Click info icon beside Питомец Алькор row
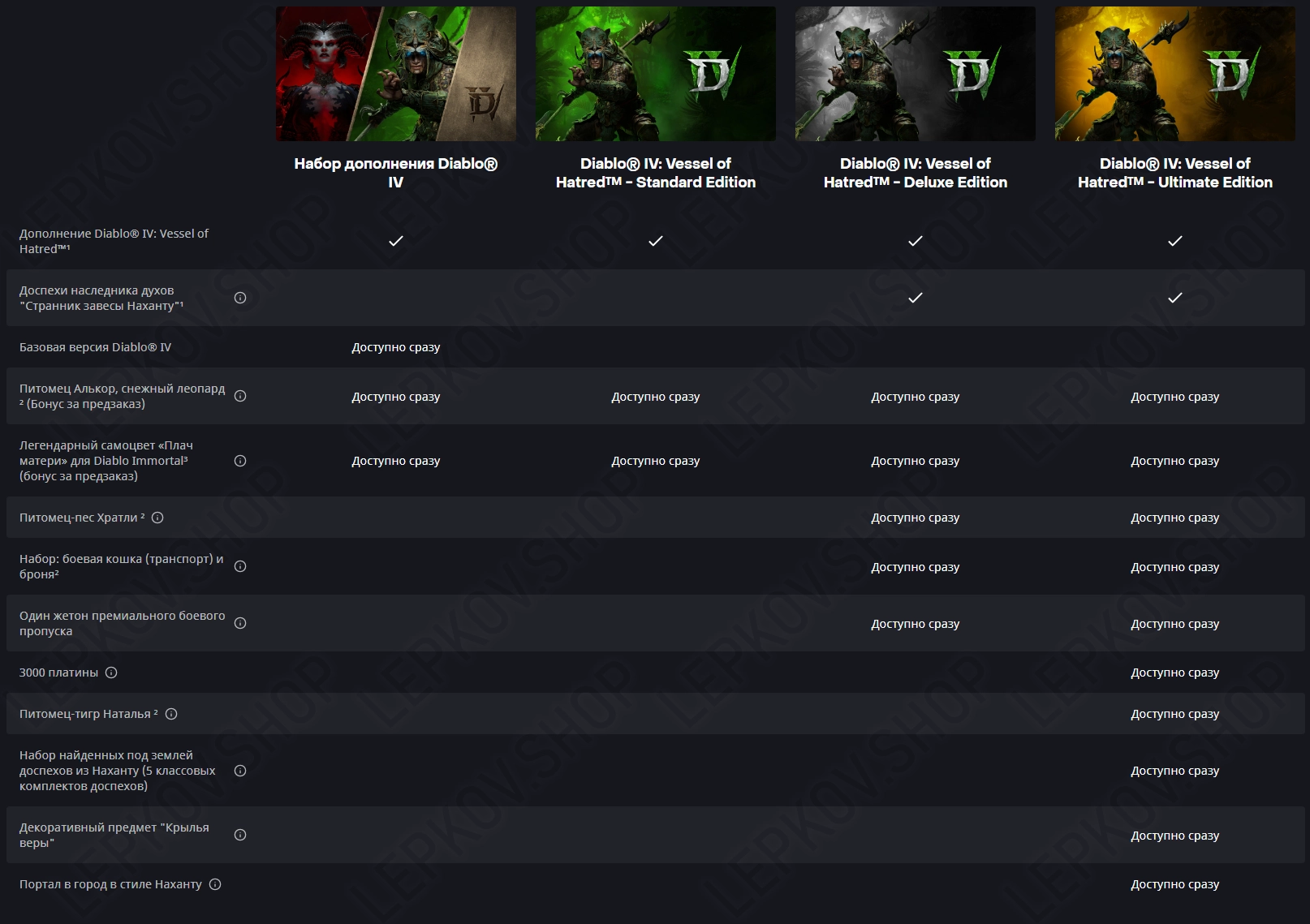The height and width of the screenshot is (924, 1310). click(240, 396)
